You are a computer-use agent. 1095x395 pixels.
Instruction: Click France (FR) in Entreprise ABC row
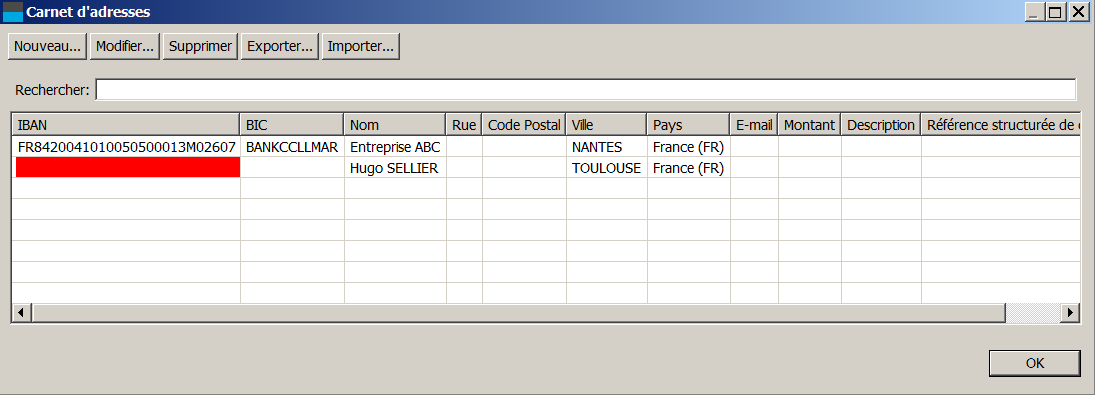point(689,147)
